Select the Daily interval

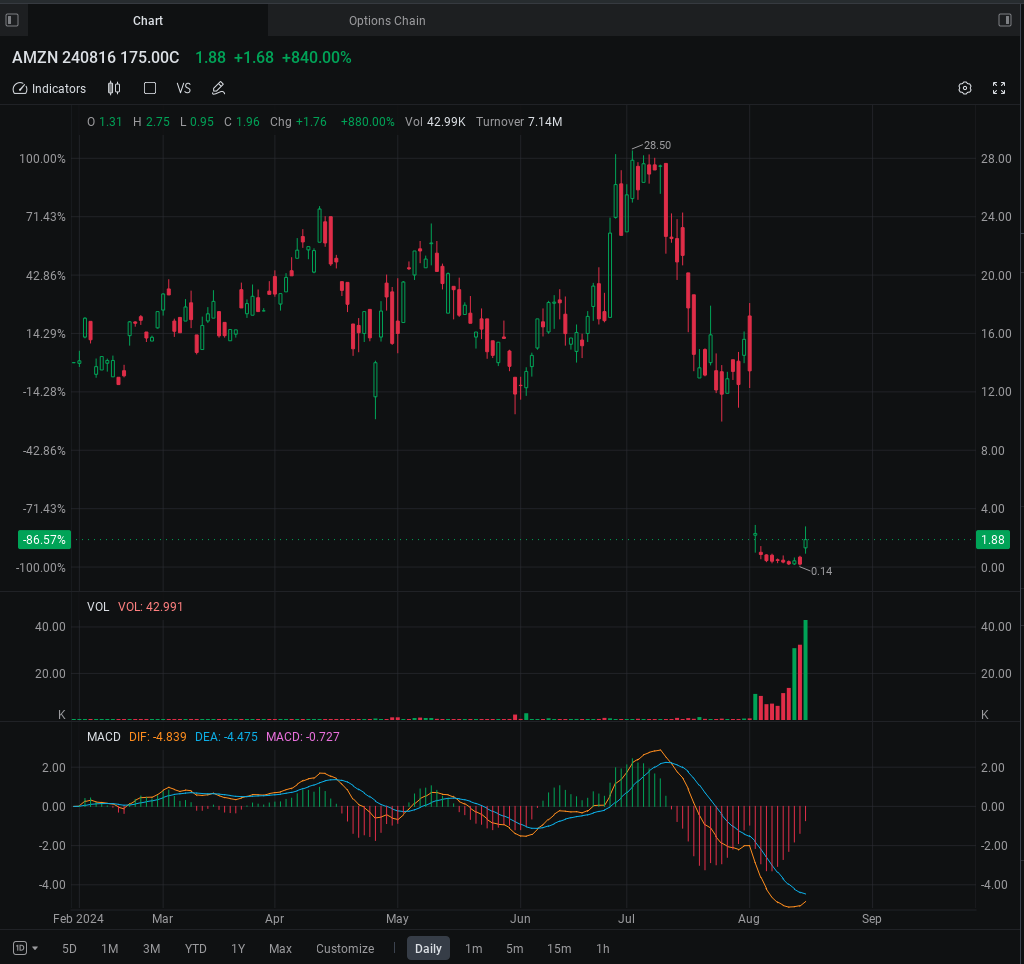click(428, 948)
